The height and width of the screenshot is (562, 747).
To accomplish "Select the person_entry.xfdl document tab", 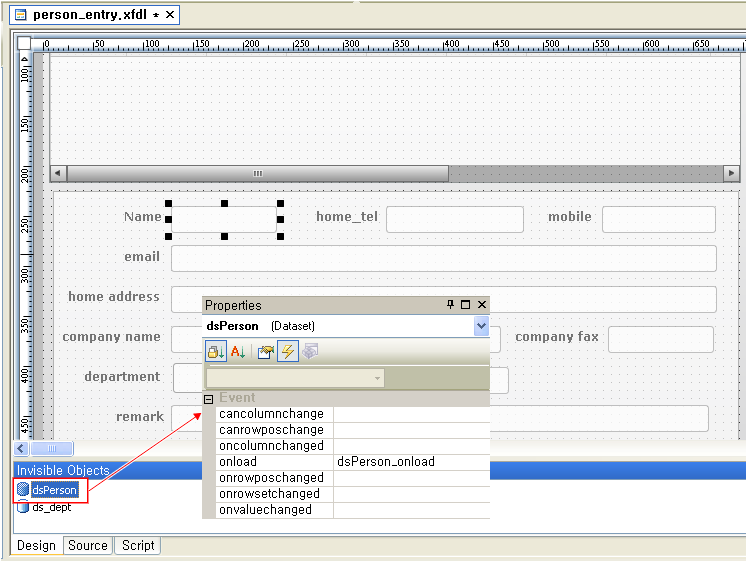I will [94, 15].
